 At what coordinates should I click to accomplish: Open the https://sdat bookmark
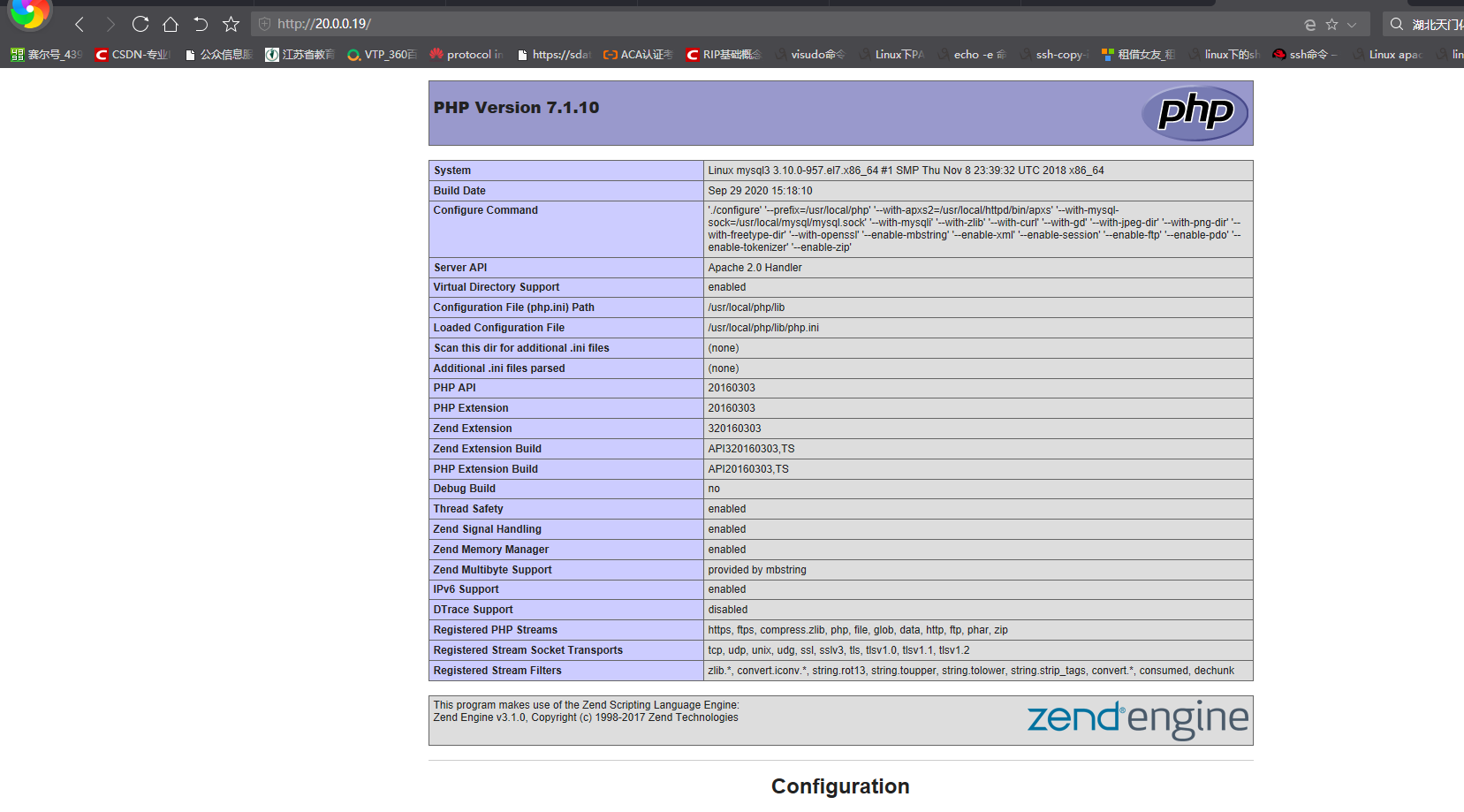553,55
